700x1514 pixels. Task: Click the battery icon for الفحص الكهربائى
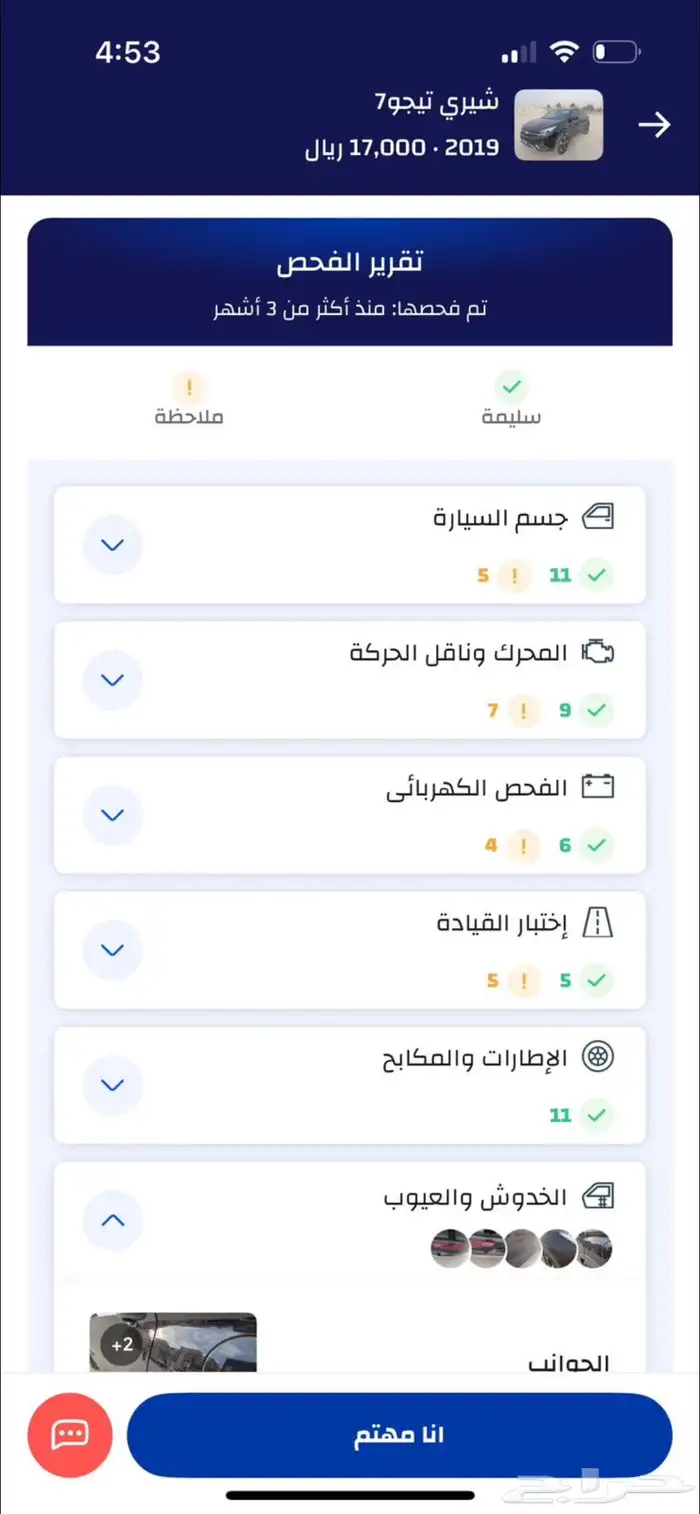pos(599,787)
